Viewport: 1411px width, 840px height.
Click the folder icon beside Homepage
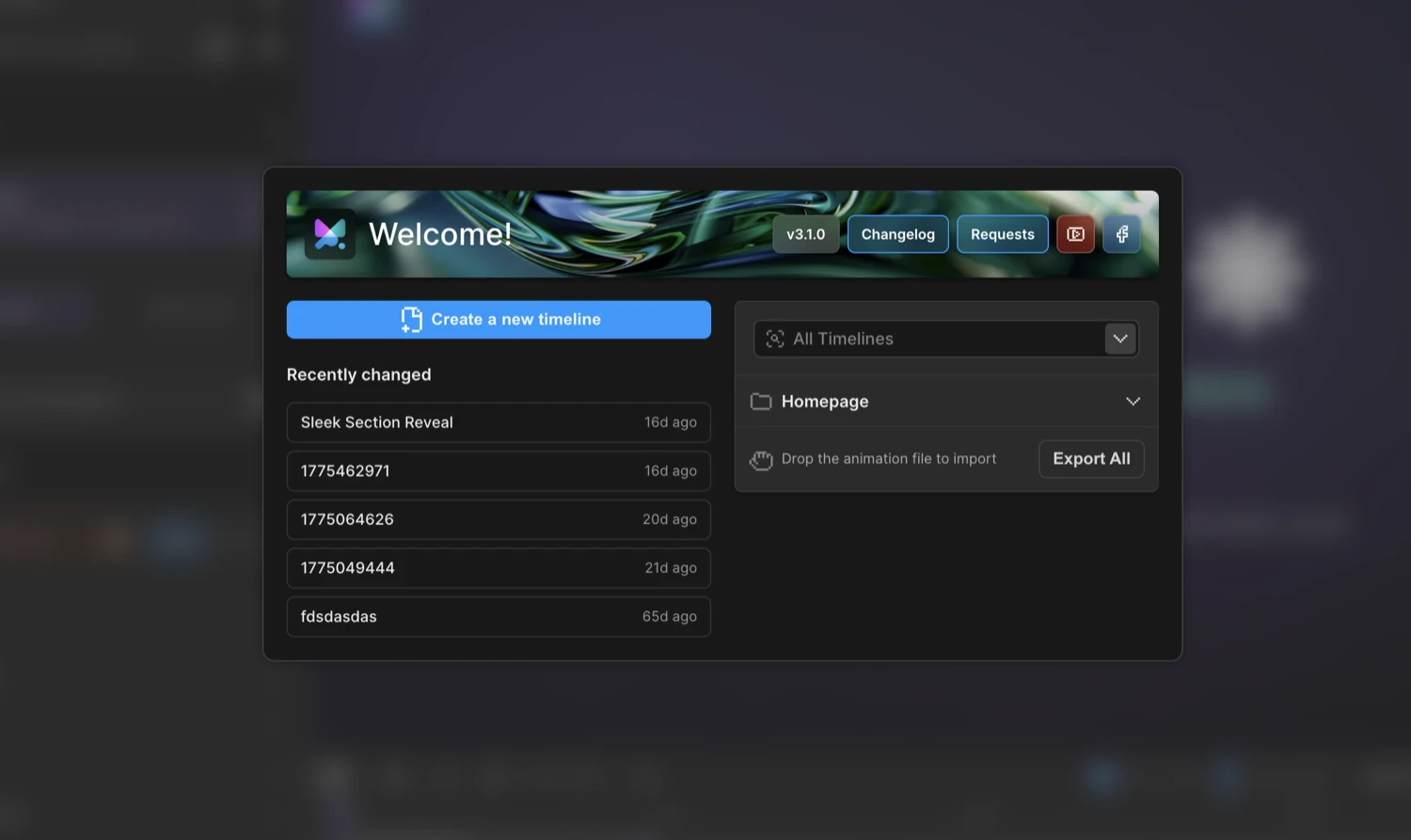[x=761, y=401]
